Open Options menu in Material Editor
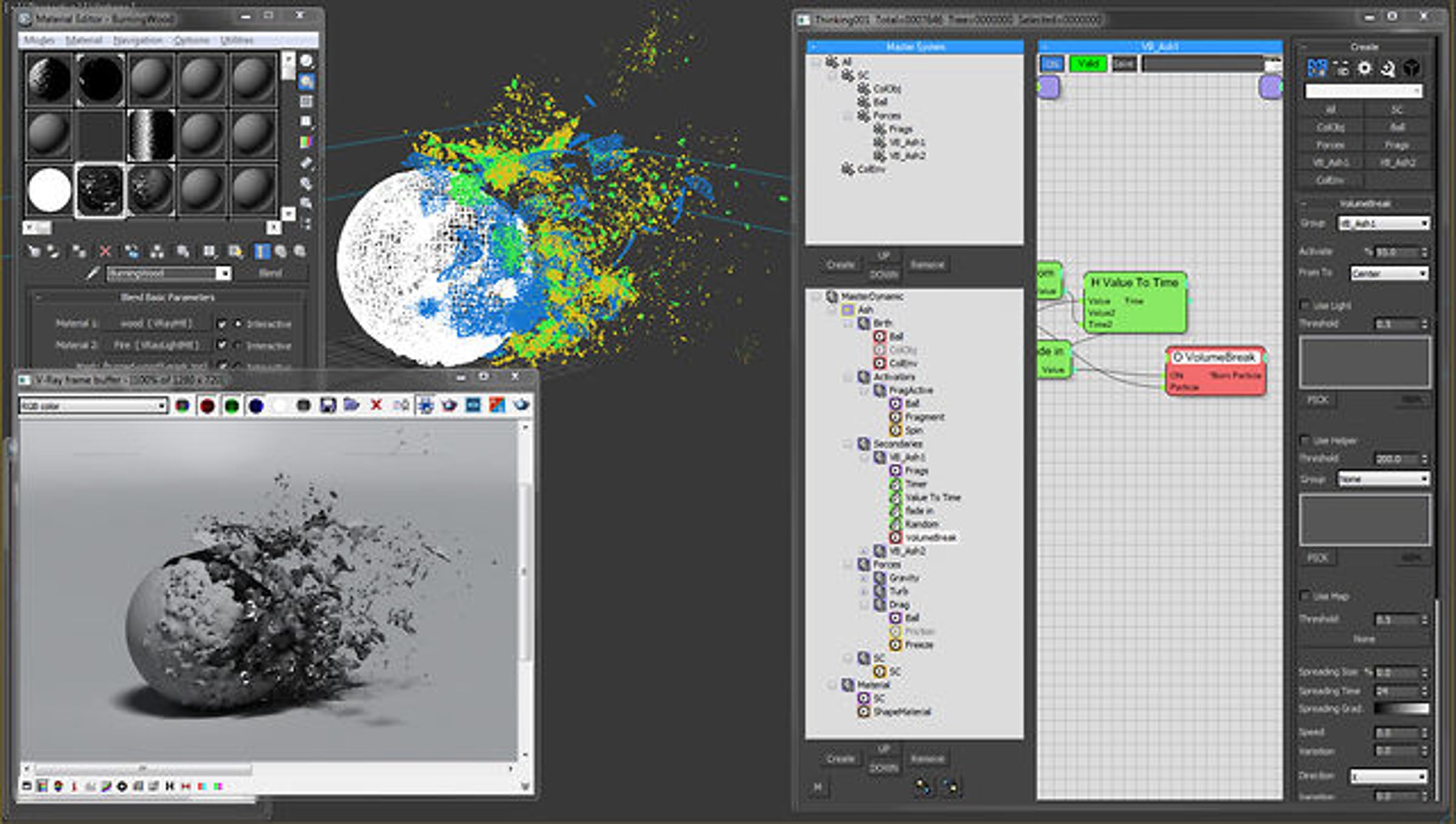 pos(192,40)
